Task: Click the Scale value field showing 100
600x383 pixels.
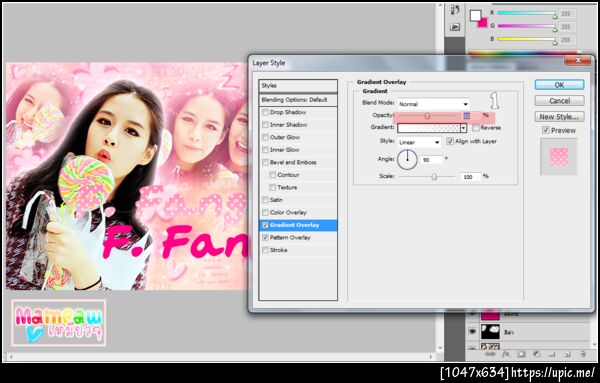Action: coord(470,177)
